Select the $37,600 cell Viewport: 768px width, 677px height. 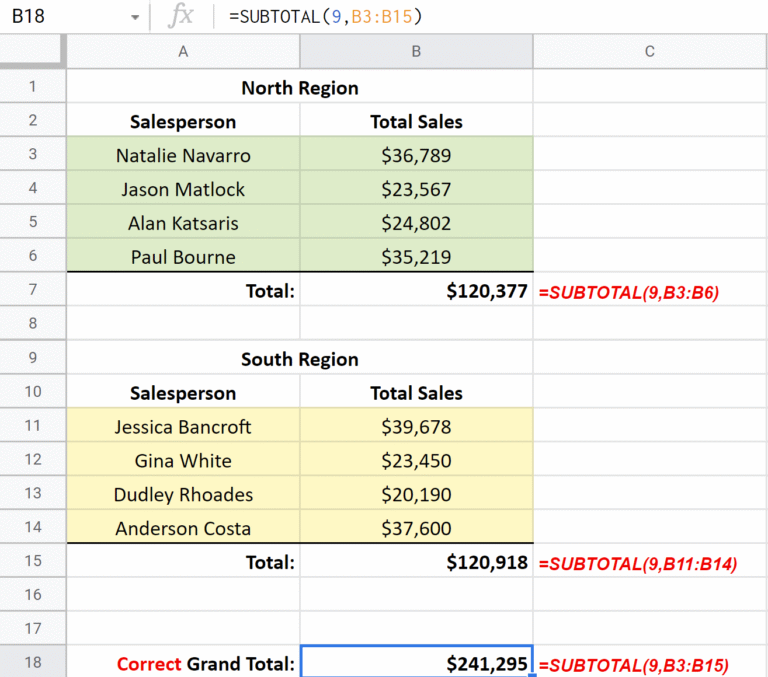click(416, 527)
